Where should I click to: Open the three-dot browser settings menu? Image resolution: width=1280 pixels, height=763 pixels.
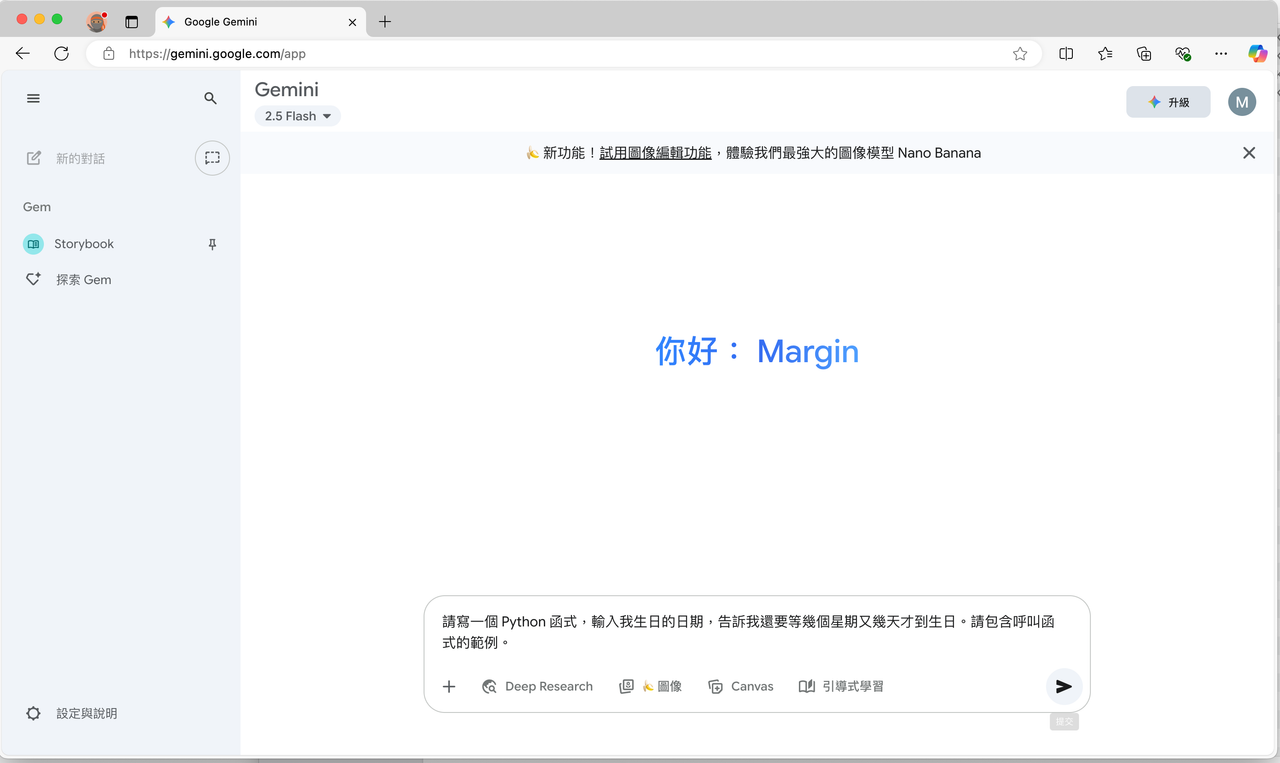[x=1221, y=54]
